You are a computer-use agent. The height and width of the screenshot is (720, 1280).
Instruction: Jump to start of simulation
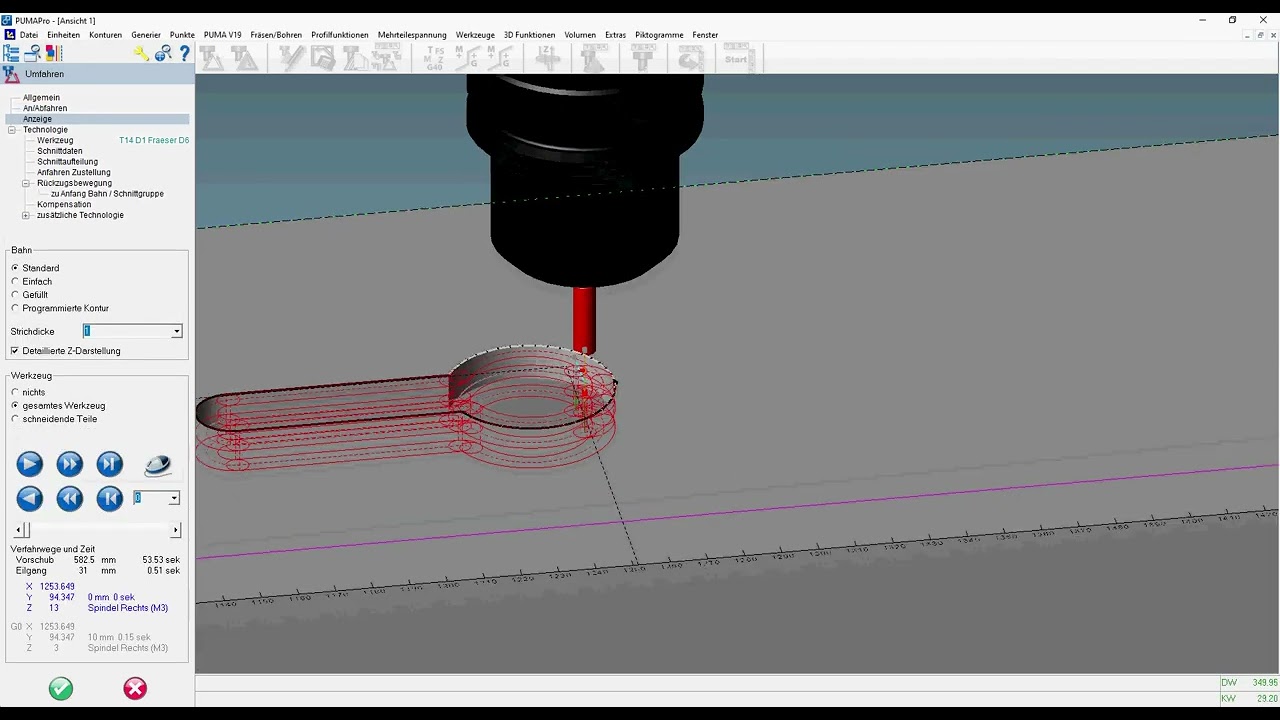(110, 498)
